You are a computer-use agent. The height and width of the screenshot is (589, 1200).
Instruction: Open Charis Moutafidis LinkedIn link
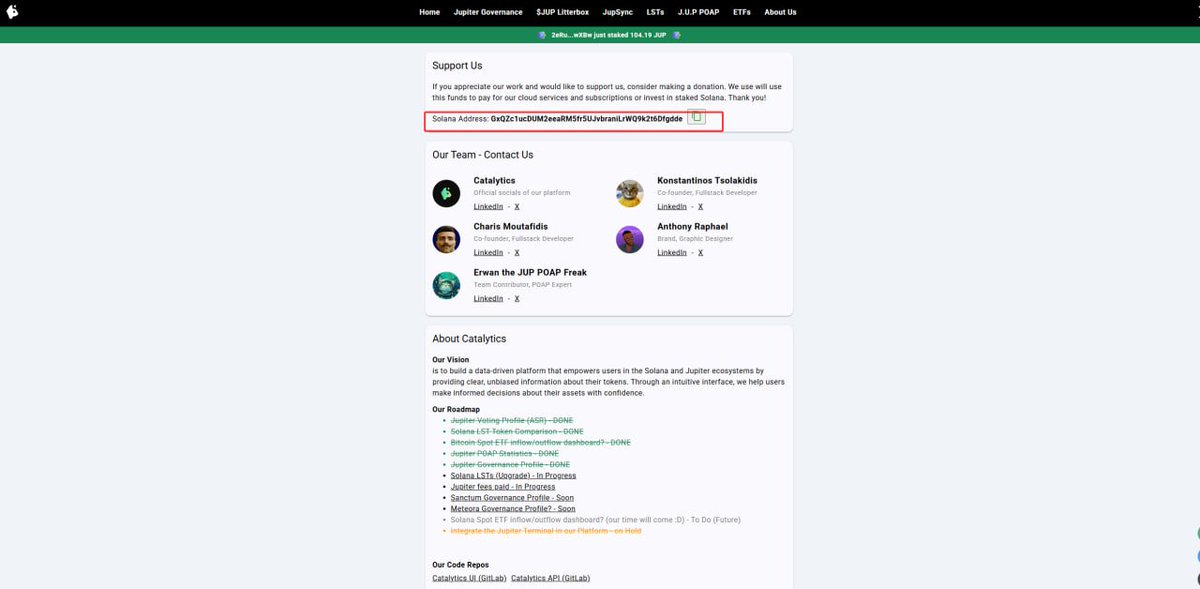(x=488, y=252)
